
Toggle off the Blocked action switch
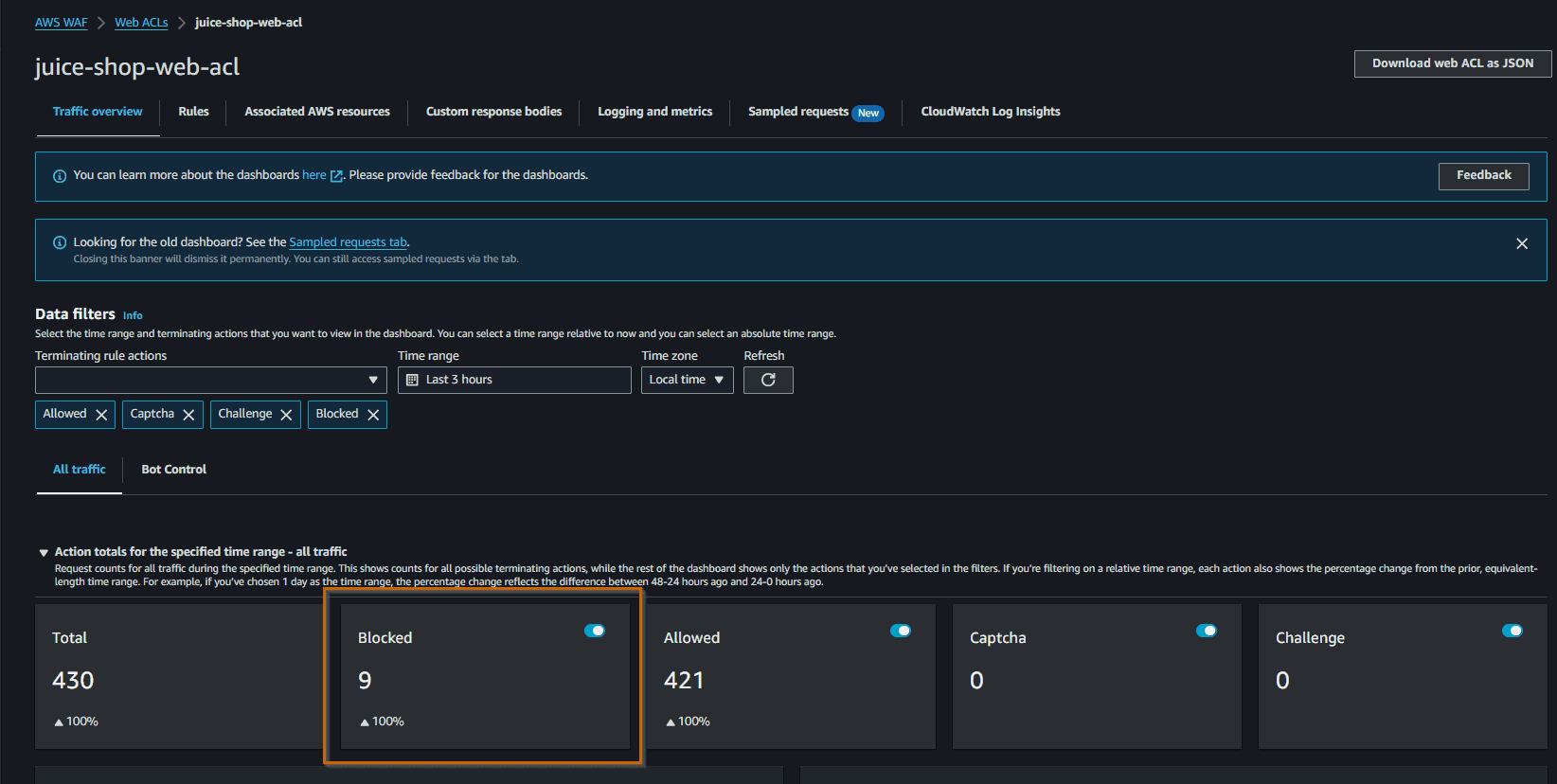pos(595,631)
